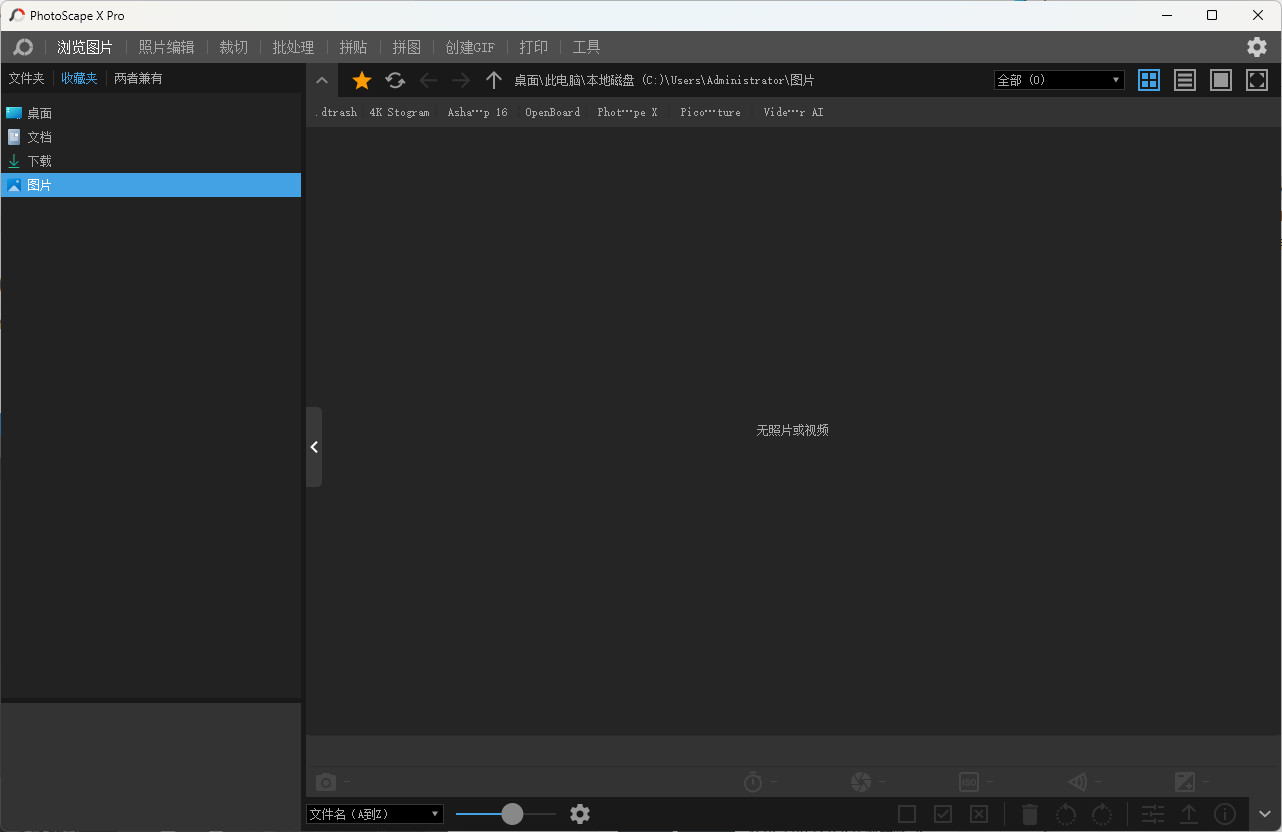
Task: Open thumbnail settings gear near slider
Action: click(580, 814)
